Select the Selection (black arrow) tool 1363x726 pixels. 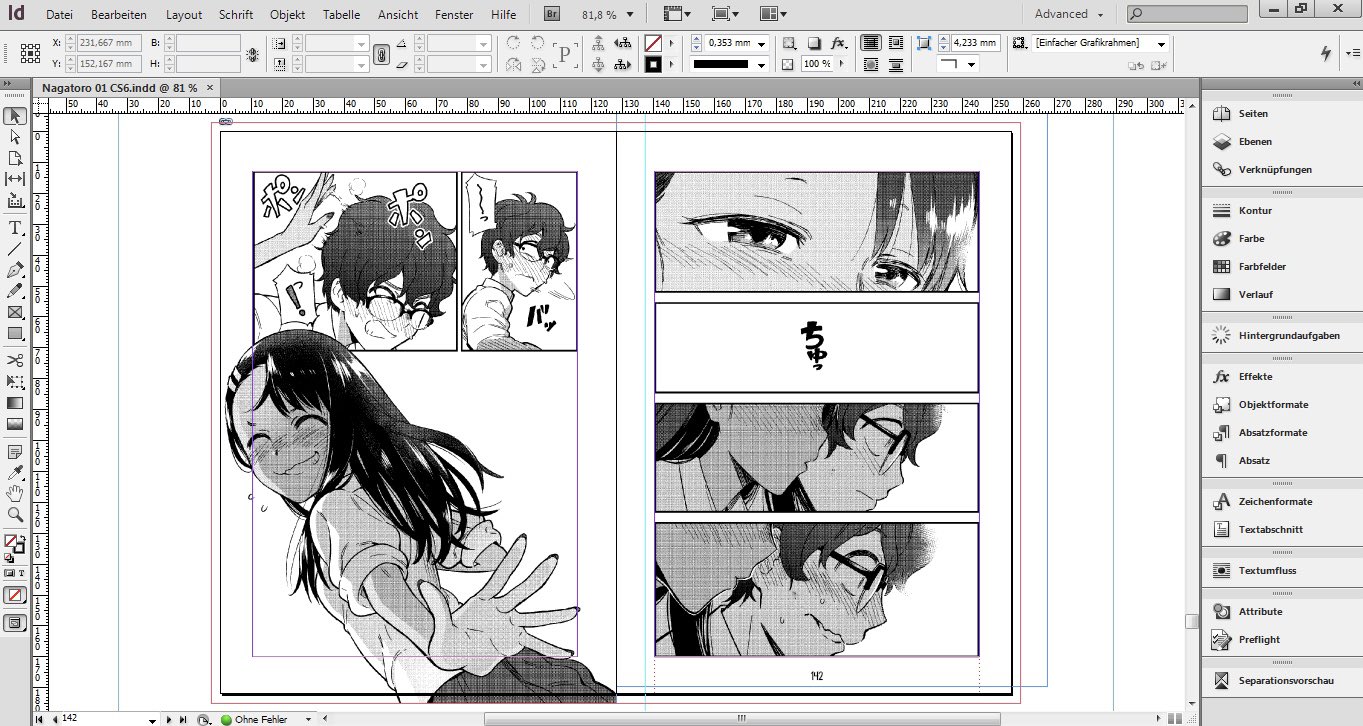(x=15, y=116)
